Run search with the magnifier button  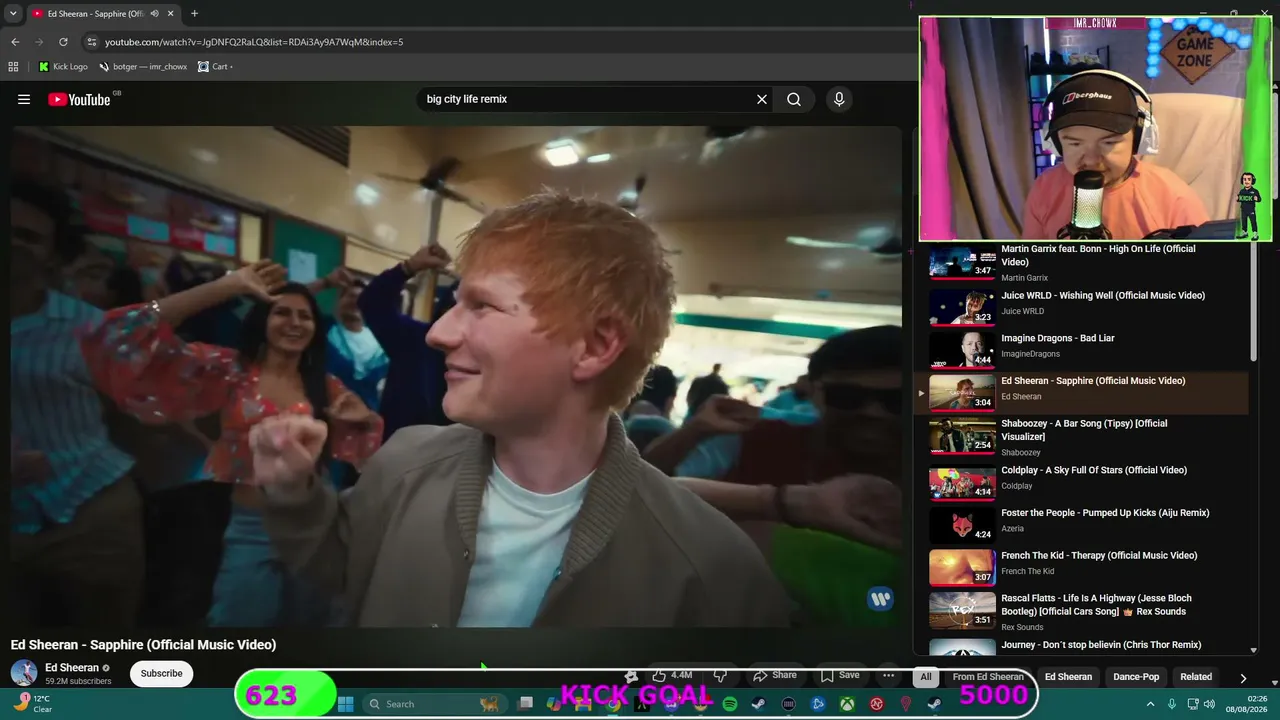794,99
